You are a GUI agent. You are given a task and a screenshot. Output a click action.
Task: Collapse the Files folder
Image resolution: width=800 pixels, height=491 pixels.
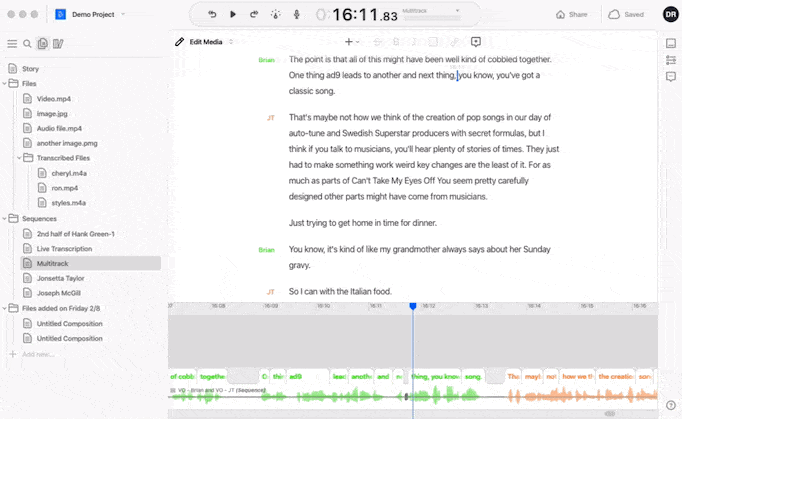pyautogui.click(x=5, y=83)
